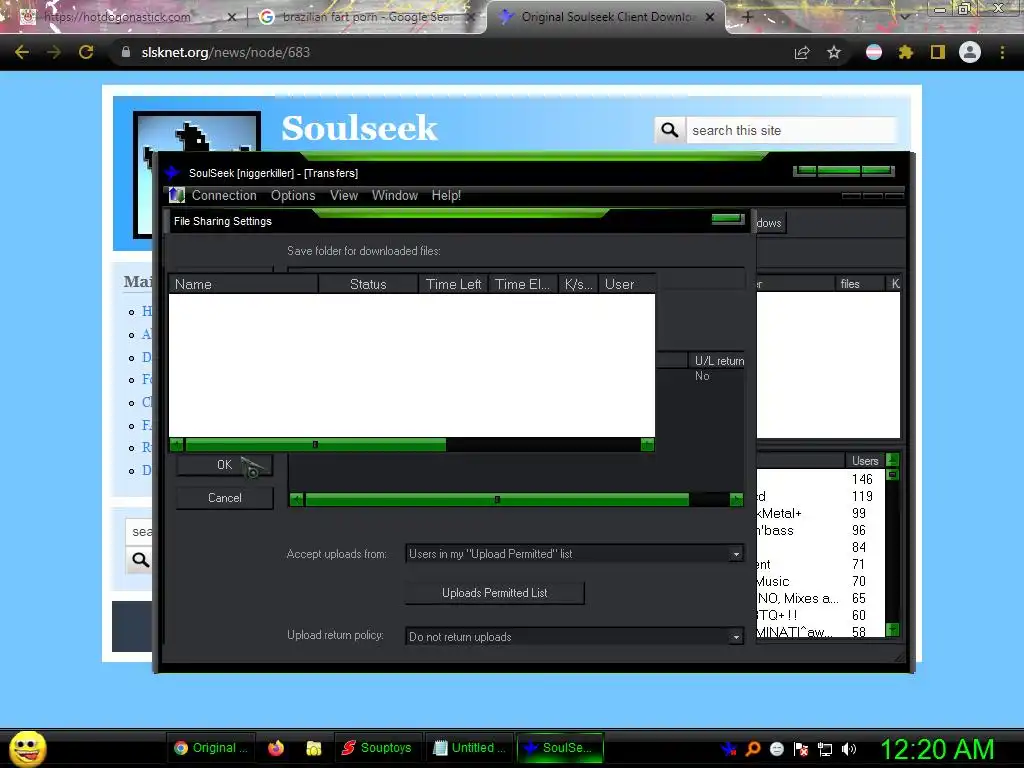Toggle the Chrome side panel

tap(938, 52)
